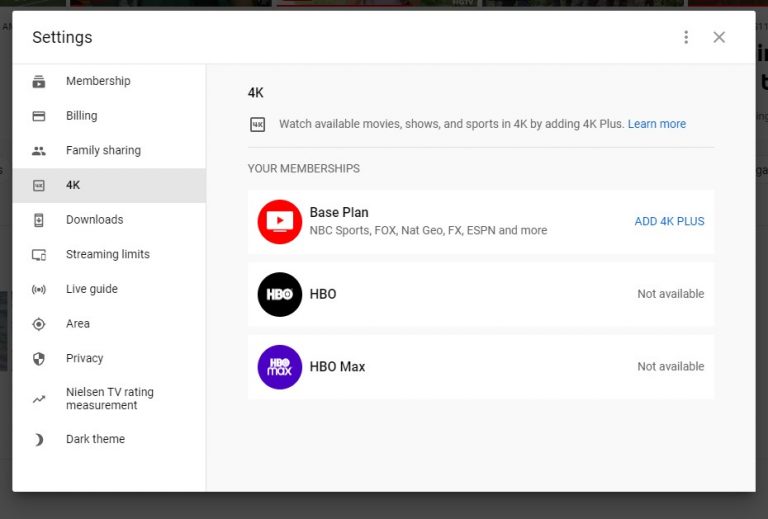Click the Downloads icon in sidebar
Image resolution: width=768 pixels, height=519 pixels.
(x=39, y=220)
